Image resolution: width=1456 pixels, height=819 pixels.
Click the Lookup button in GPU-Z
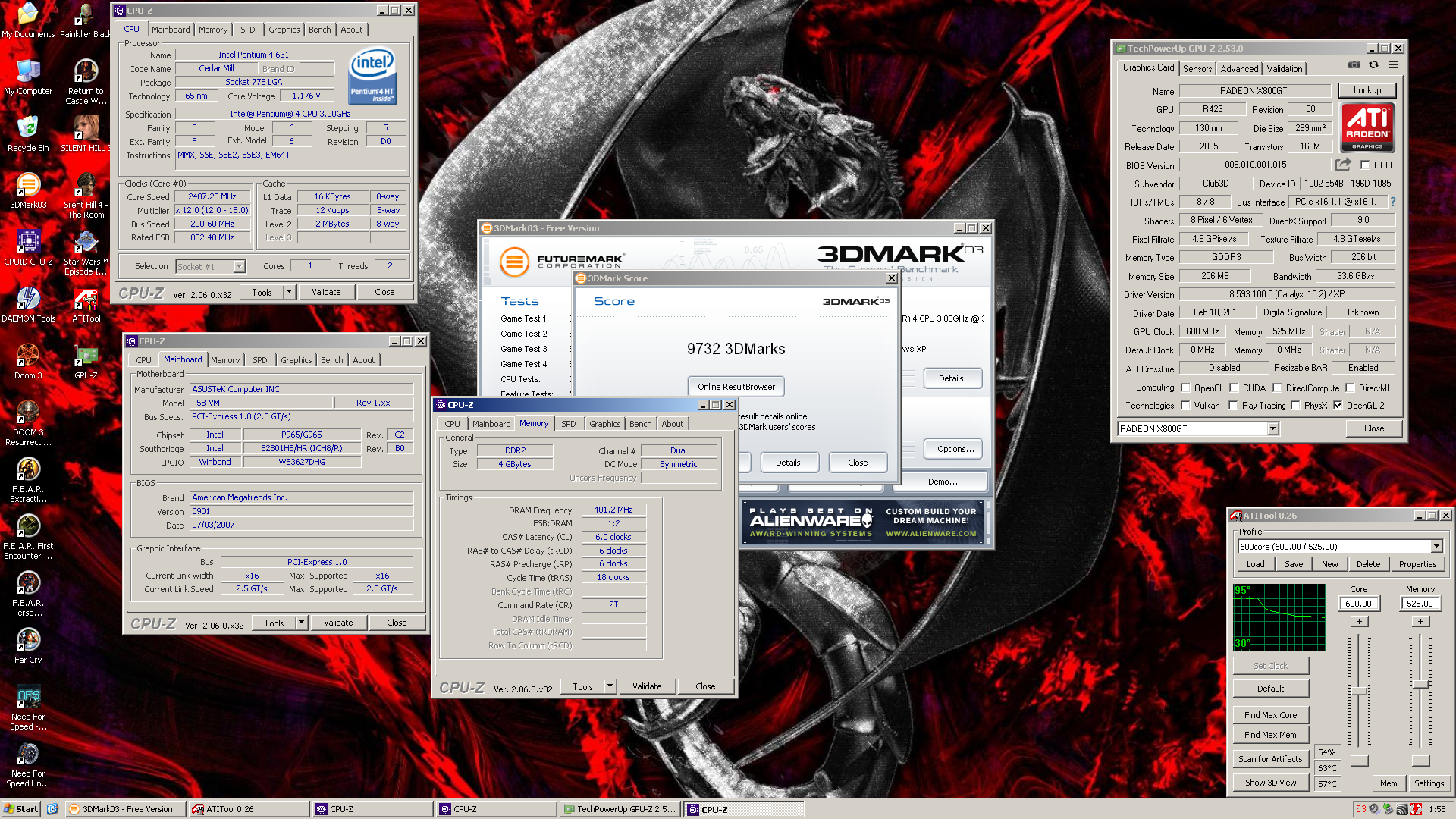click(1367, 90)
